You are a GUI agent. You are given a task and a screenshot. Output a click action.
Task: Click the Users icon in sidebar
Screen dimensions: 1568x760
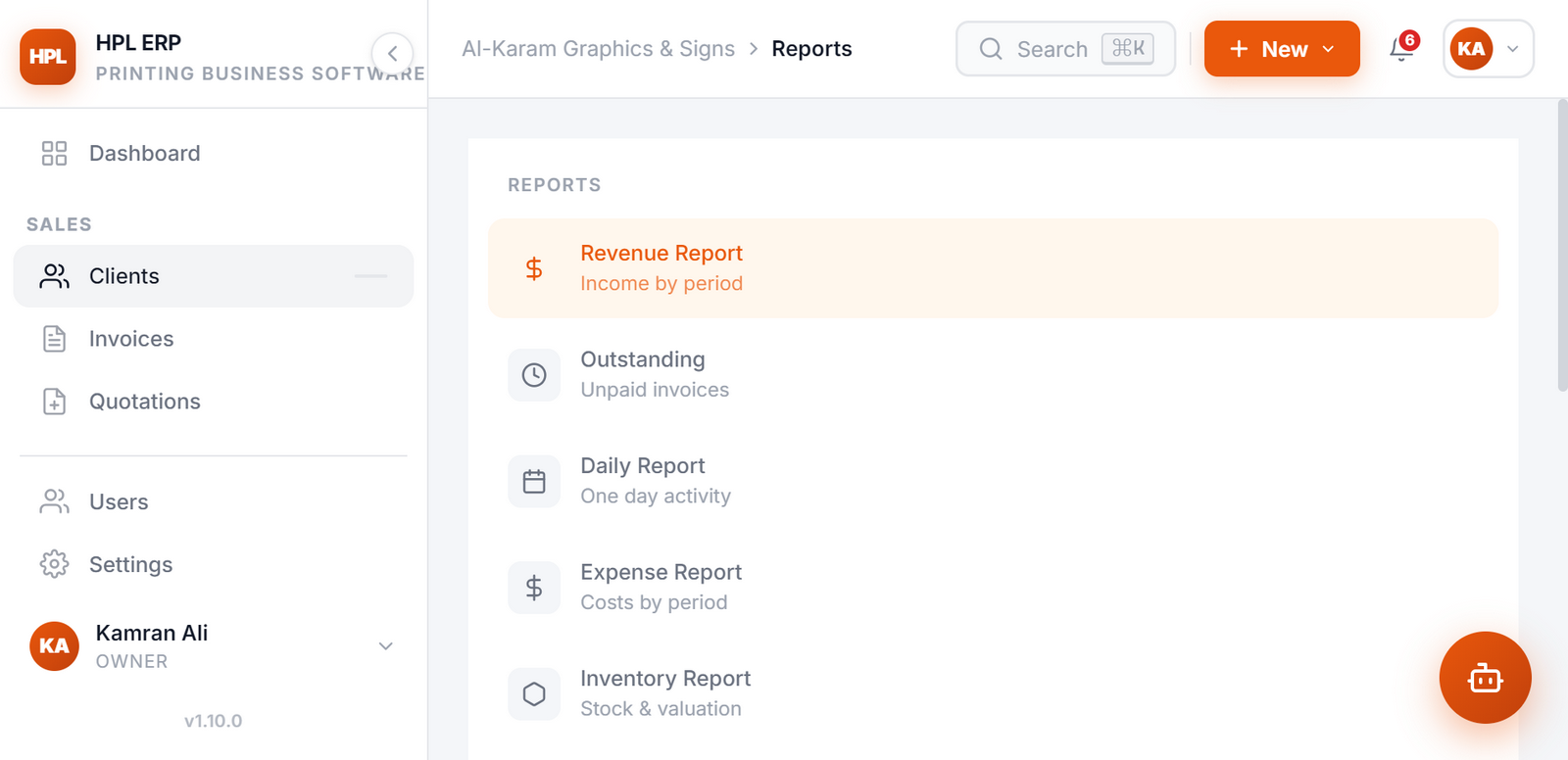[x=54, y=501]
